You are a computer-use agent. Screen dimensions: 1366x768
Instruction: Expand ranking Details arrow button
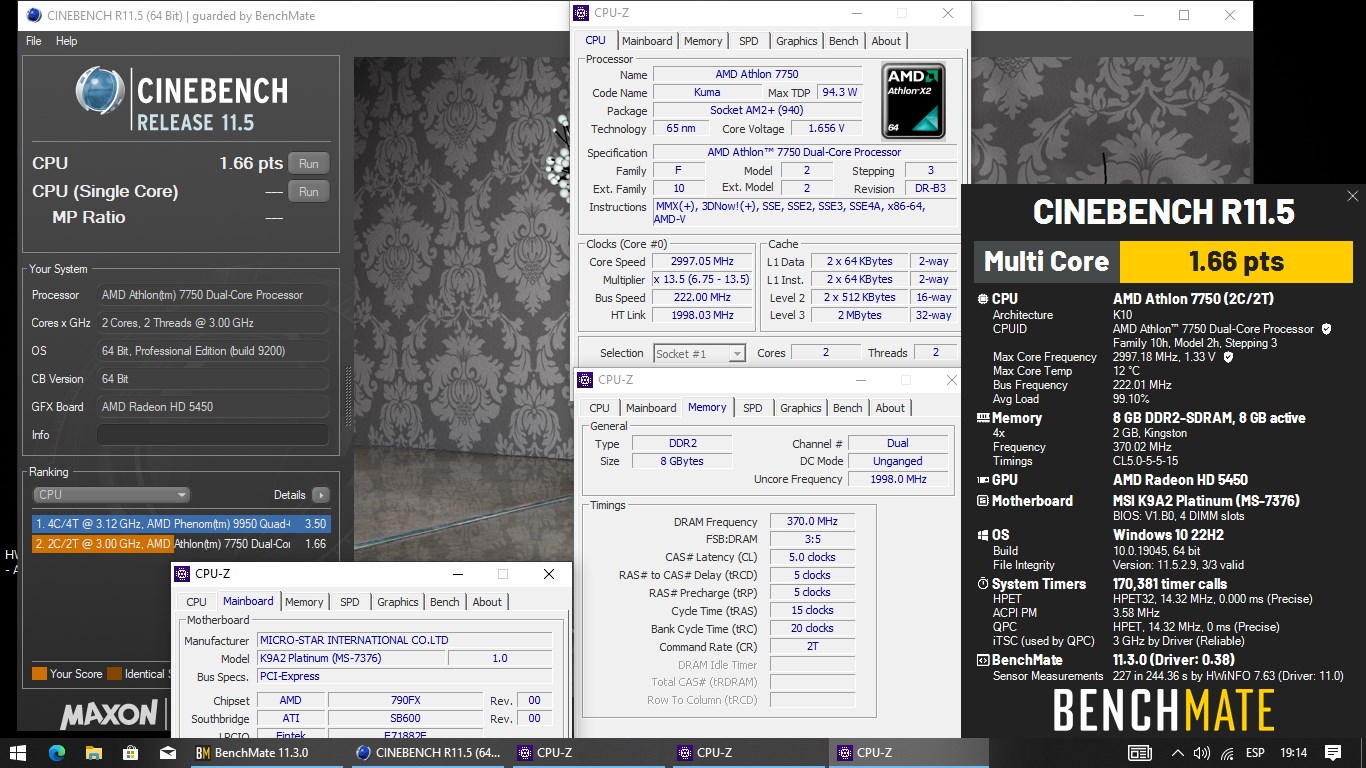click(320, 495)
